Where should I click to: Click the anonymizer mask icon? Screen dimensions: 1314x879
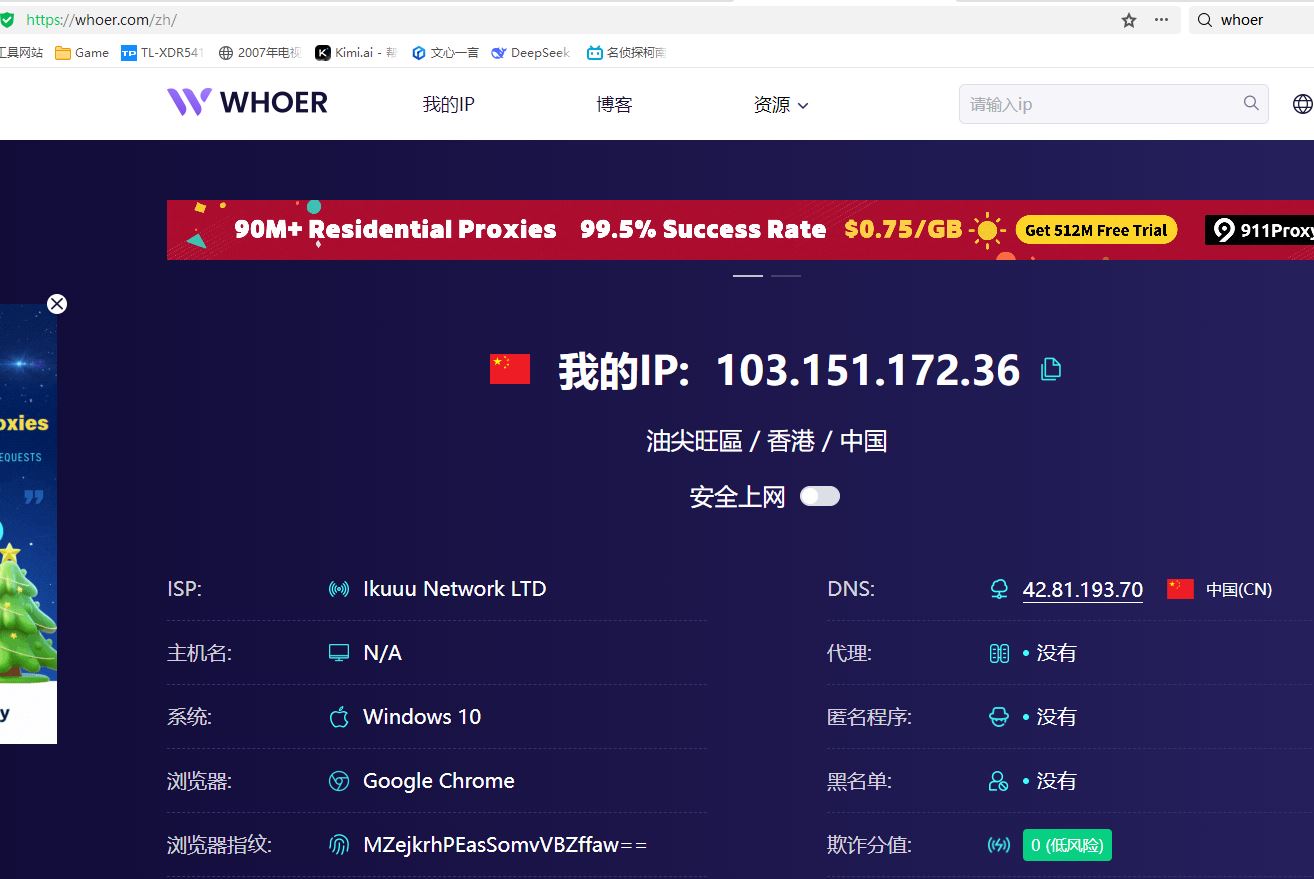(x=998, y=717)
